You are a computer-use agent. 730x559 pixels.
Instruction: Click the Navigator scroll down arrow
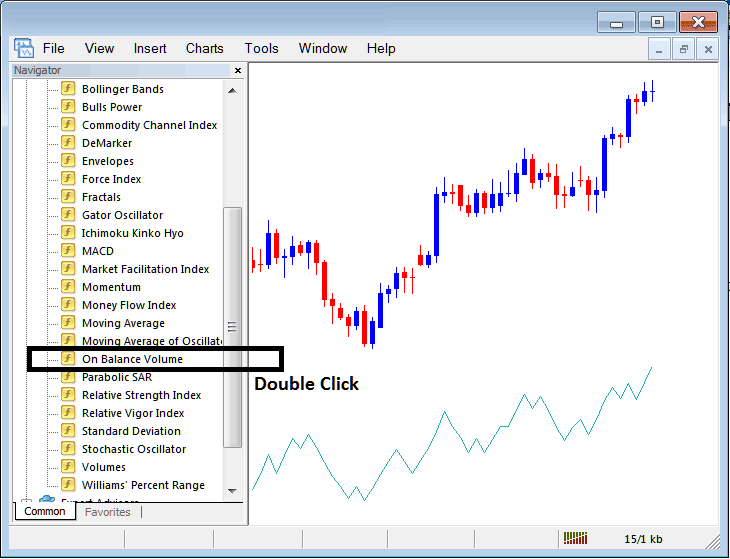point(232,491)
